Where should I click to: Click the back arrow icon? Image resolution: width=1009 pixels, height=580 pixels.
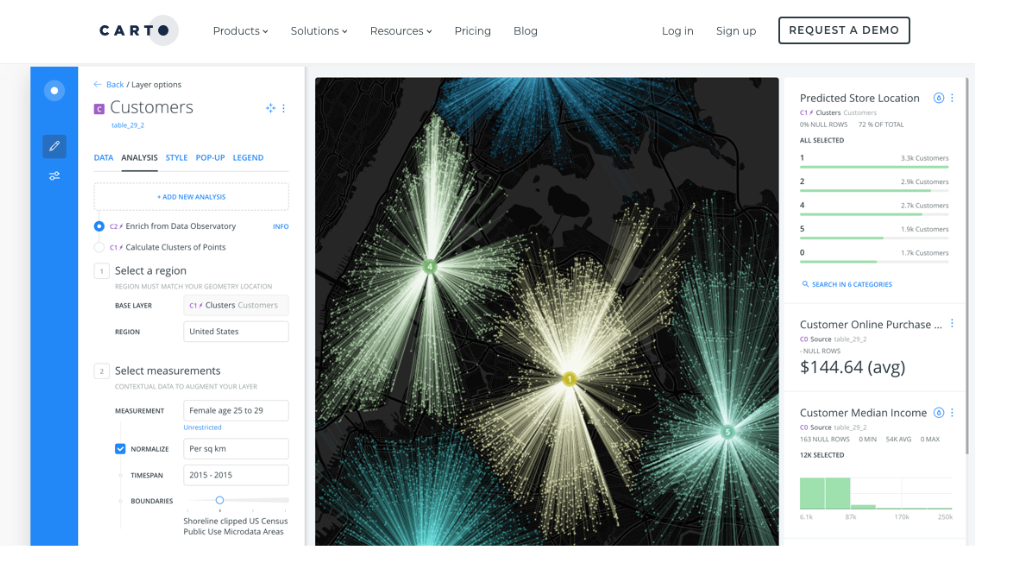click(97, 84)
